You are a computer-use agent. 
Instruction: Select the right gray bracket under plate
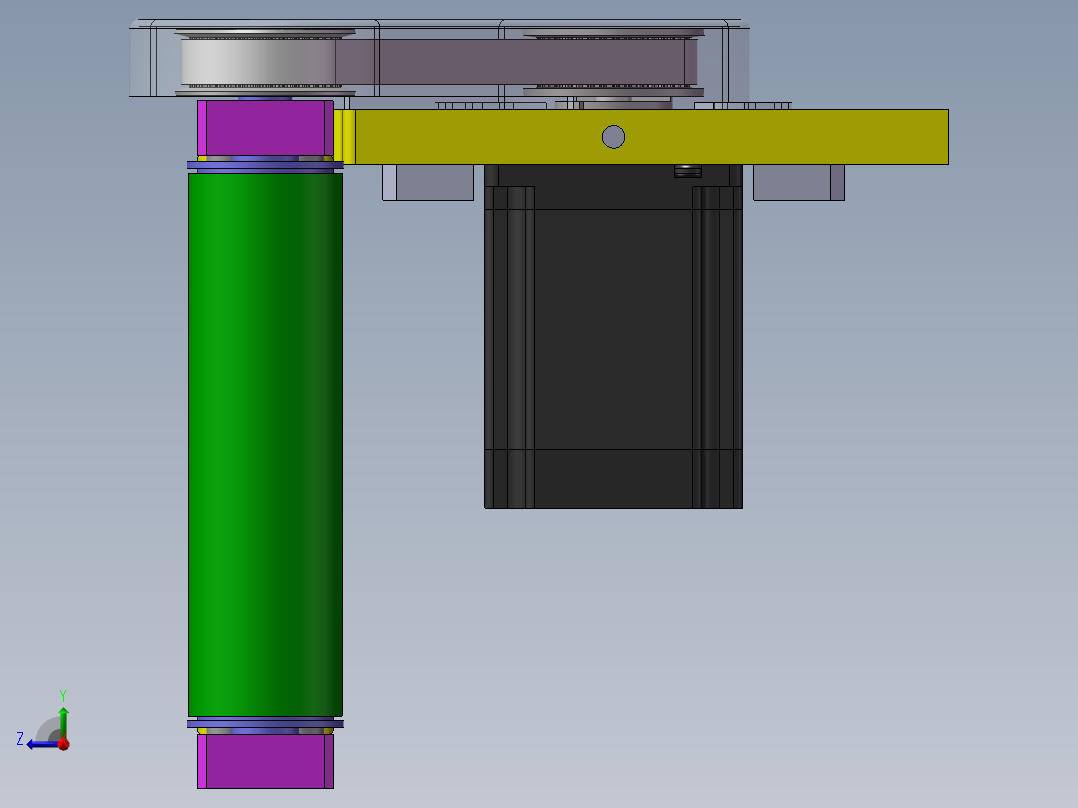[x=799, y=182]
